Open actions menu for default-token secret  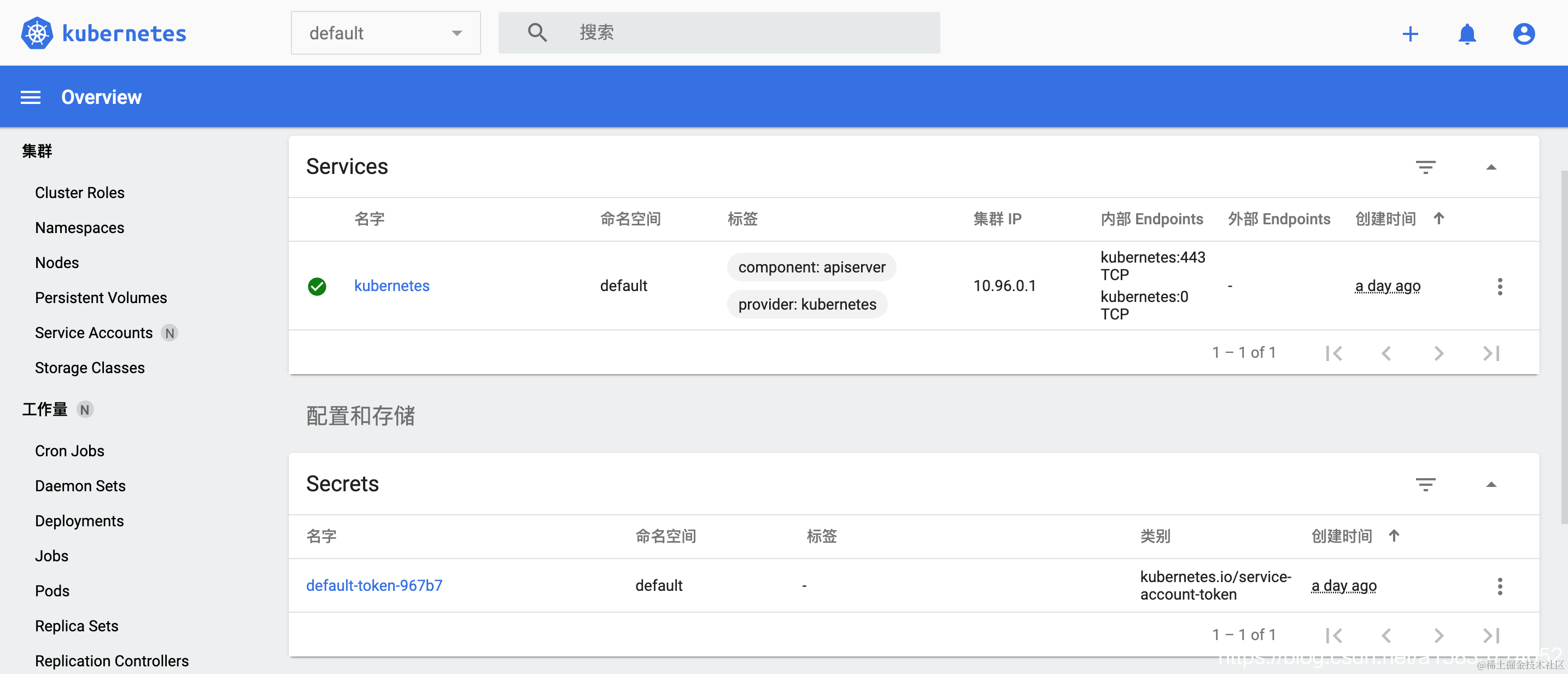[1500, 586]
